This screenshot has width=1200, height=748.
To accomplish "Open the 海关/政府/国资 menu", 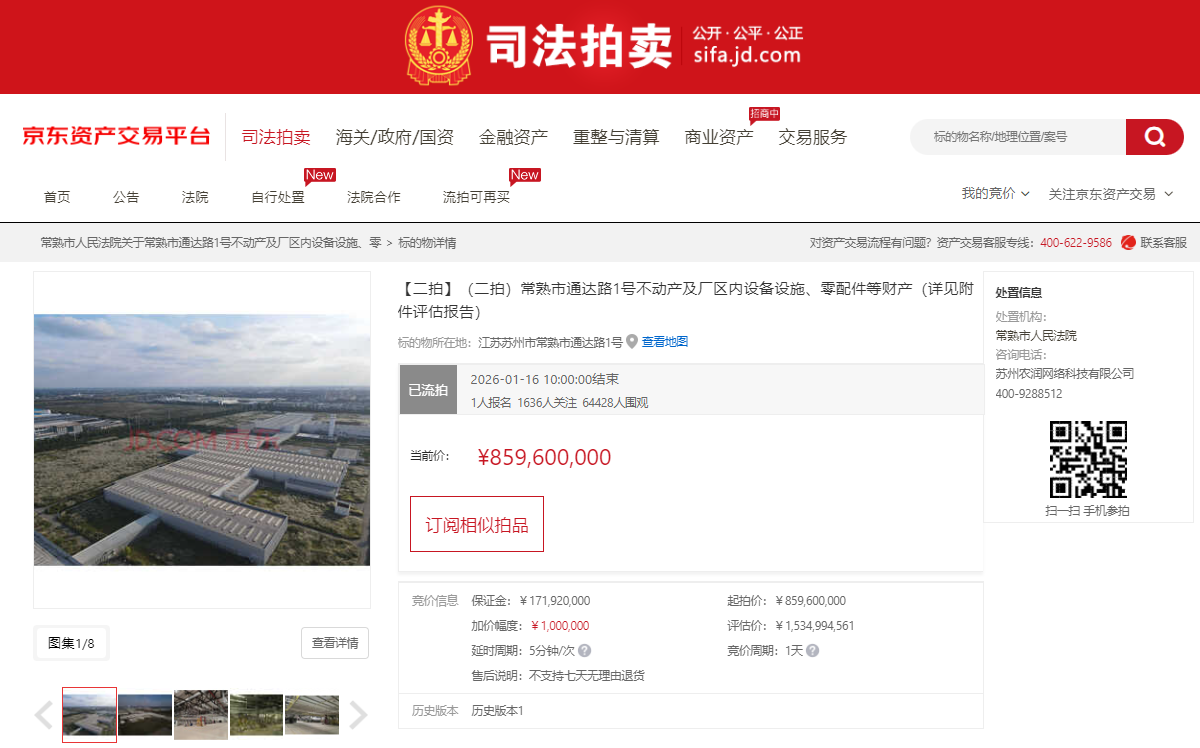I will pyautogui.click(x=395, y=137).
